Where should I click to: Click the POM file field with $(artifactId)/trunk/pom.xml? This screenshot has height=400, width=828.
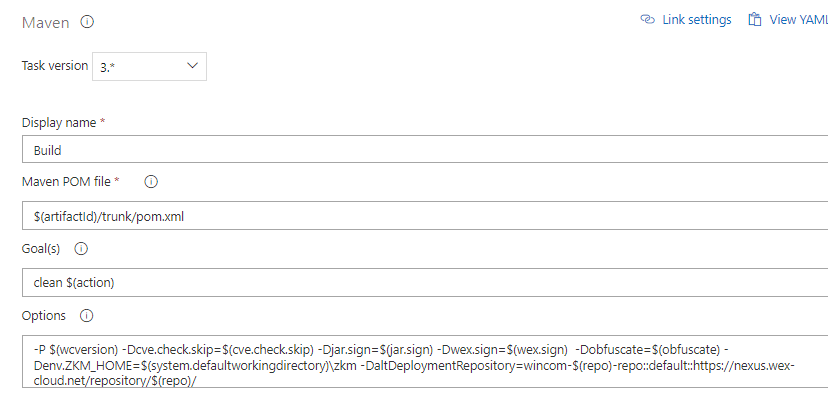425,216
